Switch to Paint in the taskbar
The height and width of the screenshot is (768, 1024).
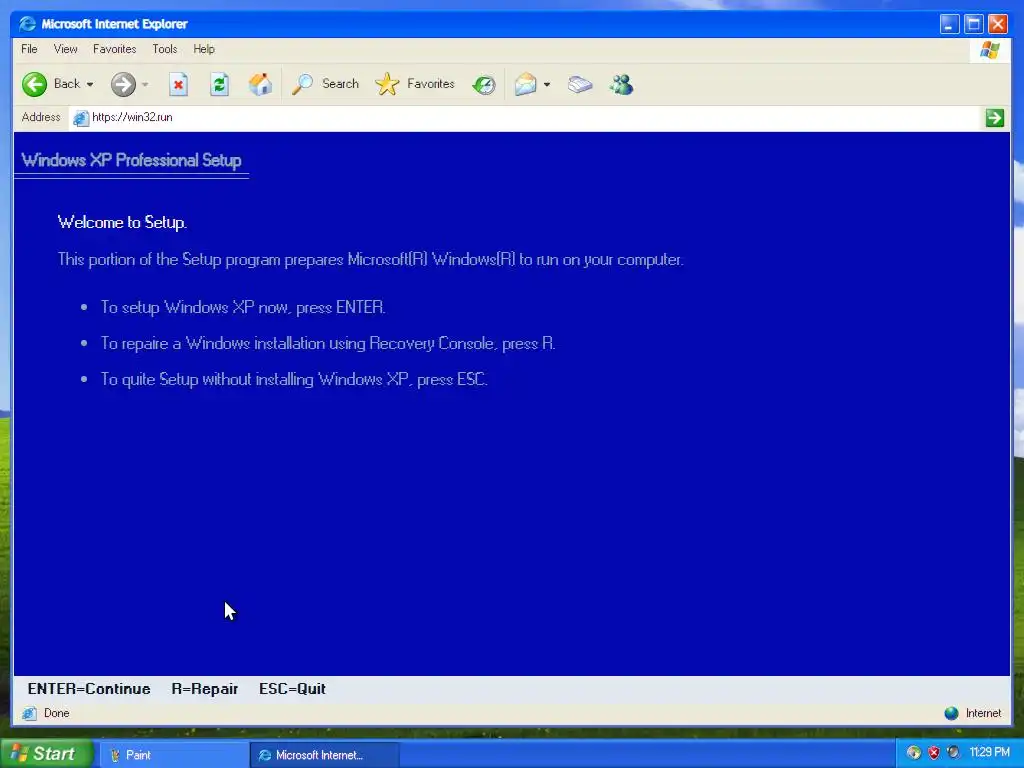[173, 755]
